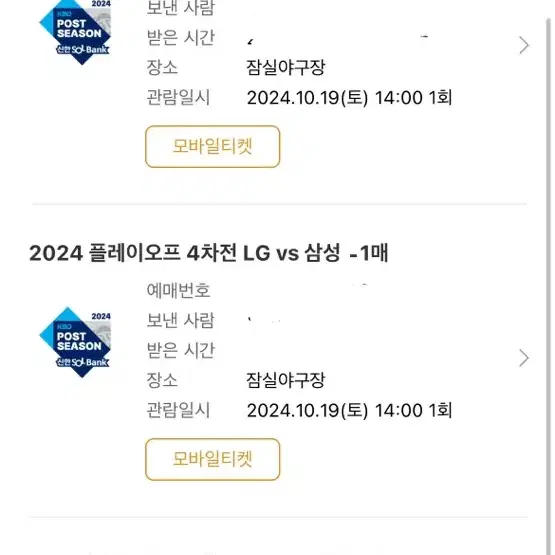555x555 pixels.
Task: Click the 예매번호 label in 4차전 ticket
Action: pos(178,291)
